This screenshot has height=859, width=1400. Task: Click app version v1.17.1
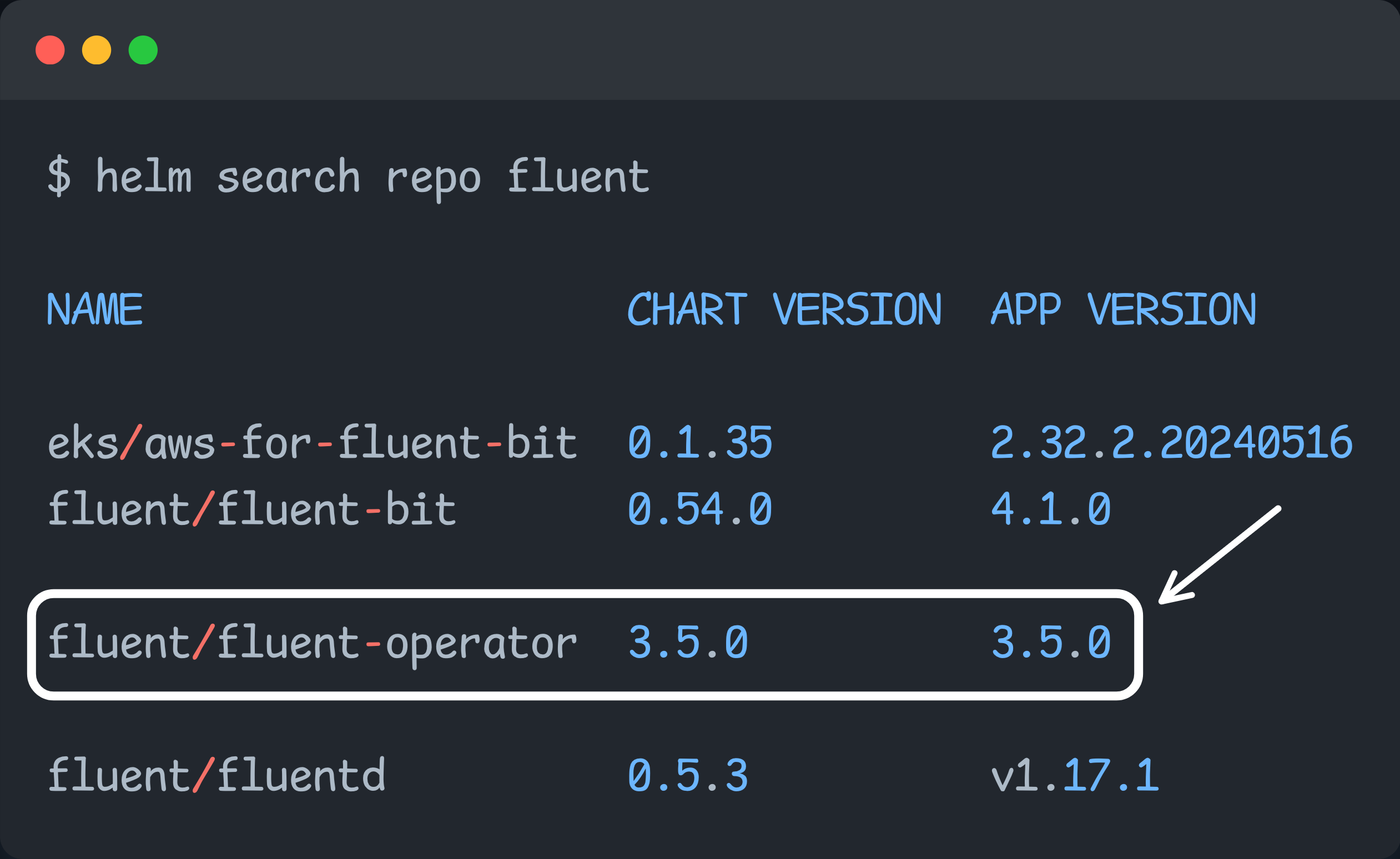(x=1075, y=776)
